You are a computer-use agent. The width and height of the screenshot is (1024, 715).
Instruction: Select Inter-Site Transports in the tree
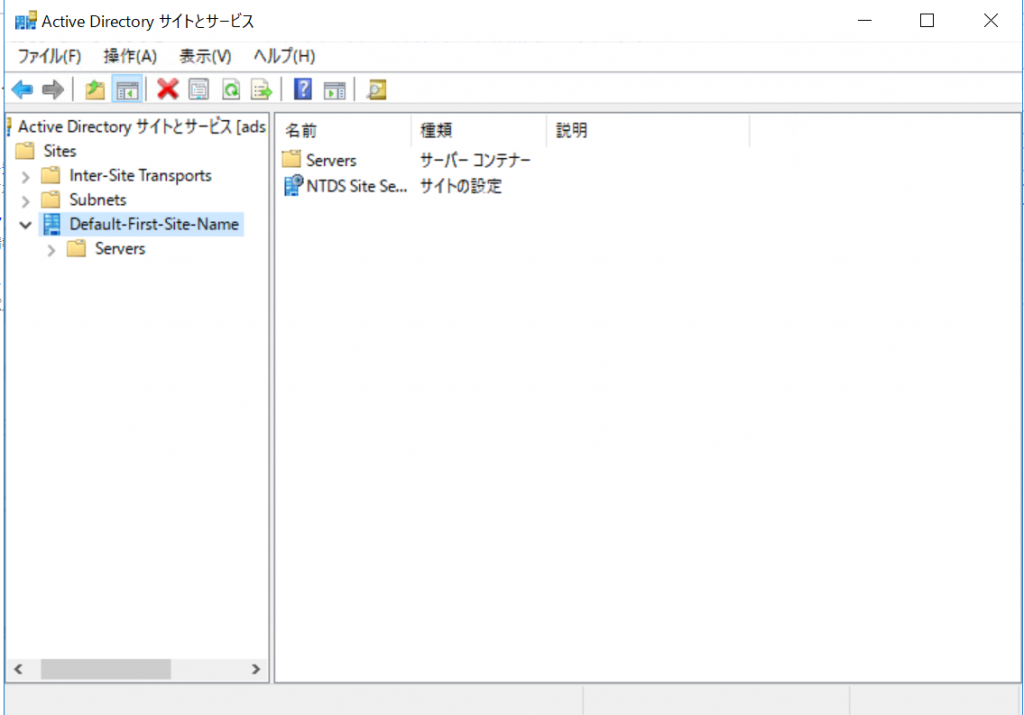(140, 175)
